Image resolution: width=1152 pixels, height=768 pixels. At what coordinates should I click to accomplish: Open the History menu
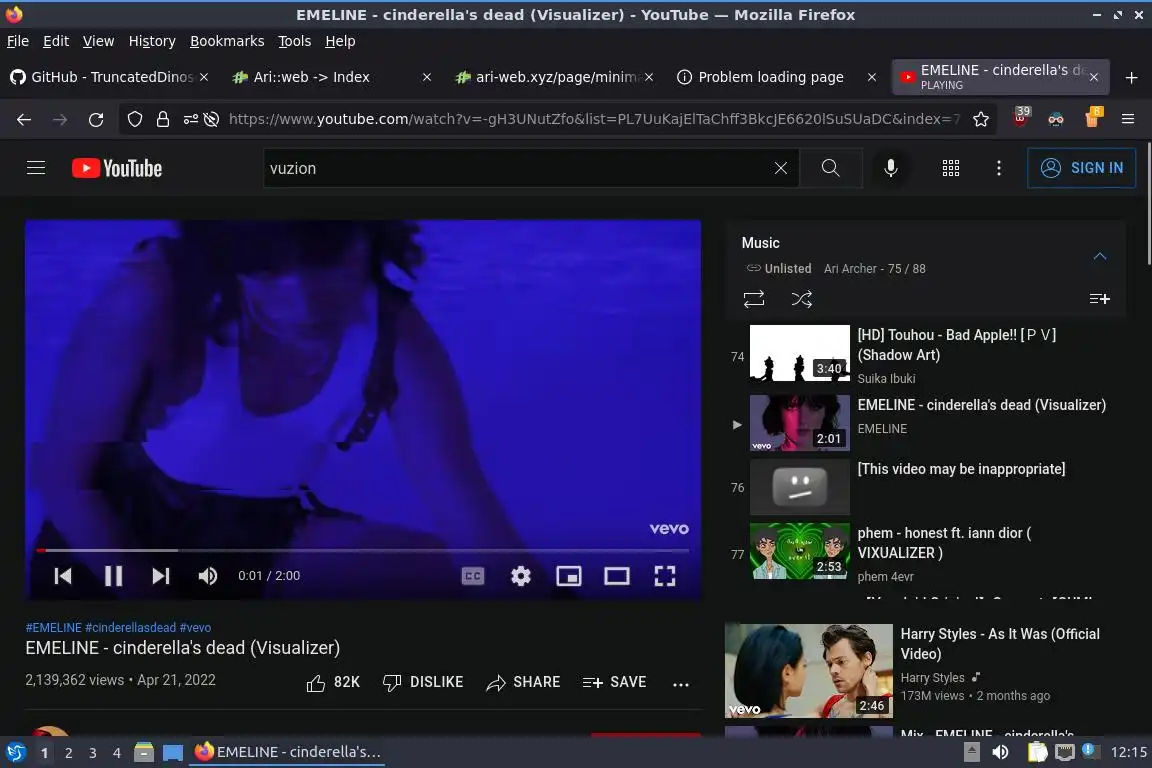(152, 41)
